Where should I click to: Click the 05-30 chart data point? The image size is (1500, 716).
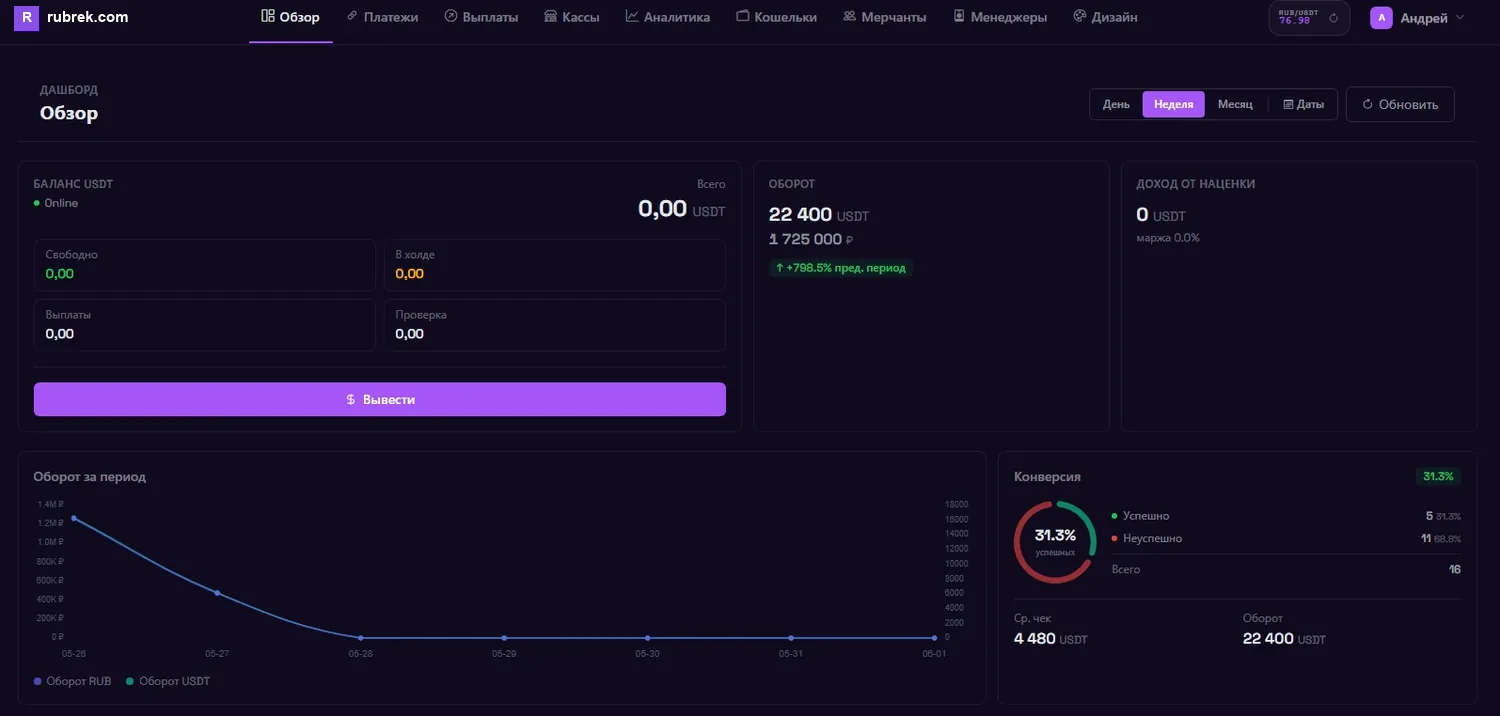(x=647, y=637)
